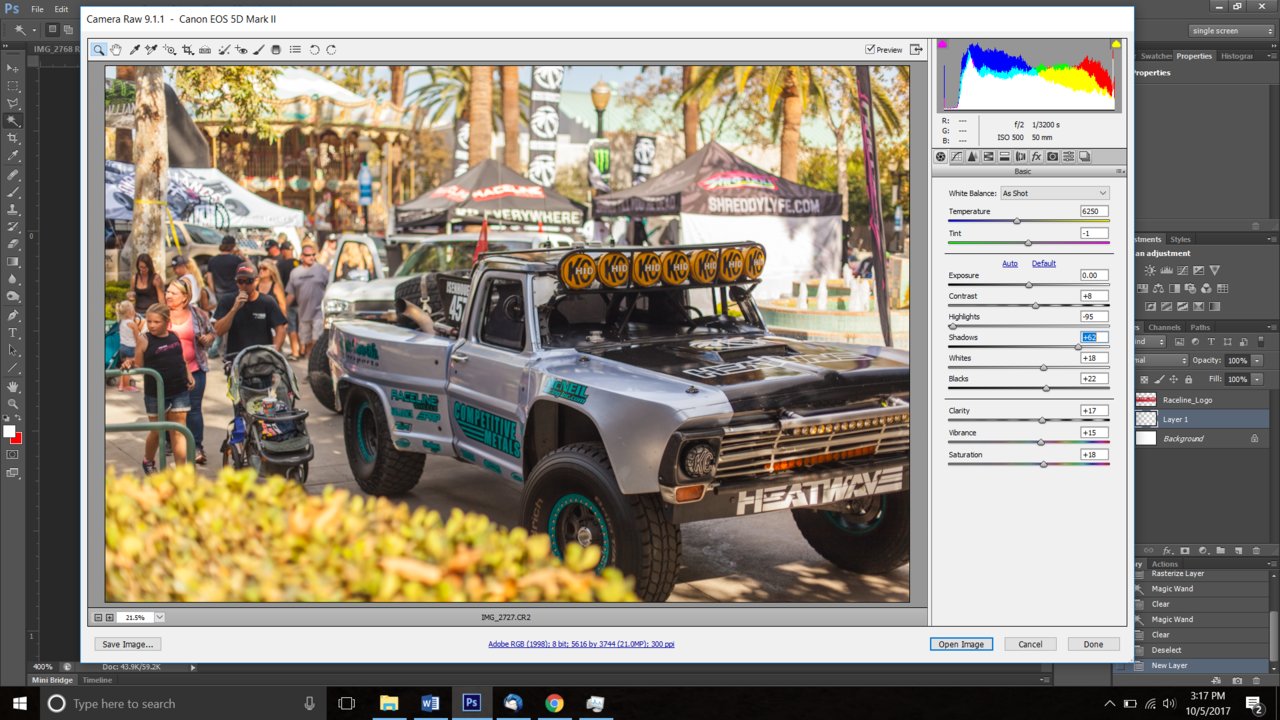Open the Camera Calibration panel tab
Viewport: 1280px width, 720px height.
1052,157
